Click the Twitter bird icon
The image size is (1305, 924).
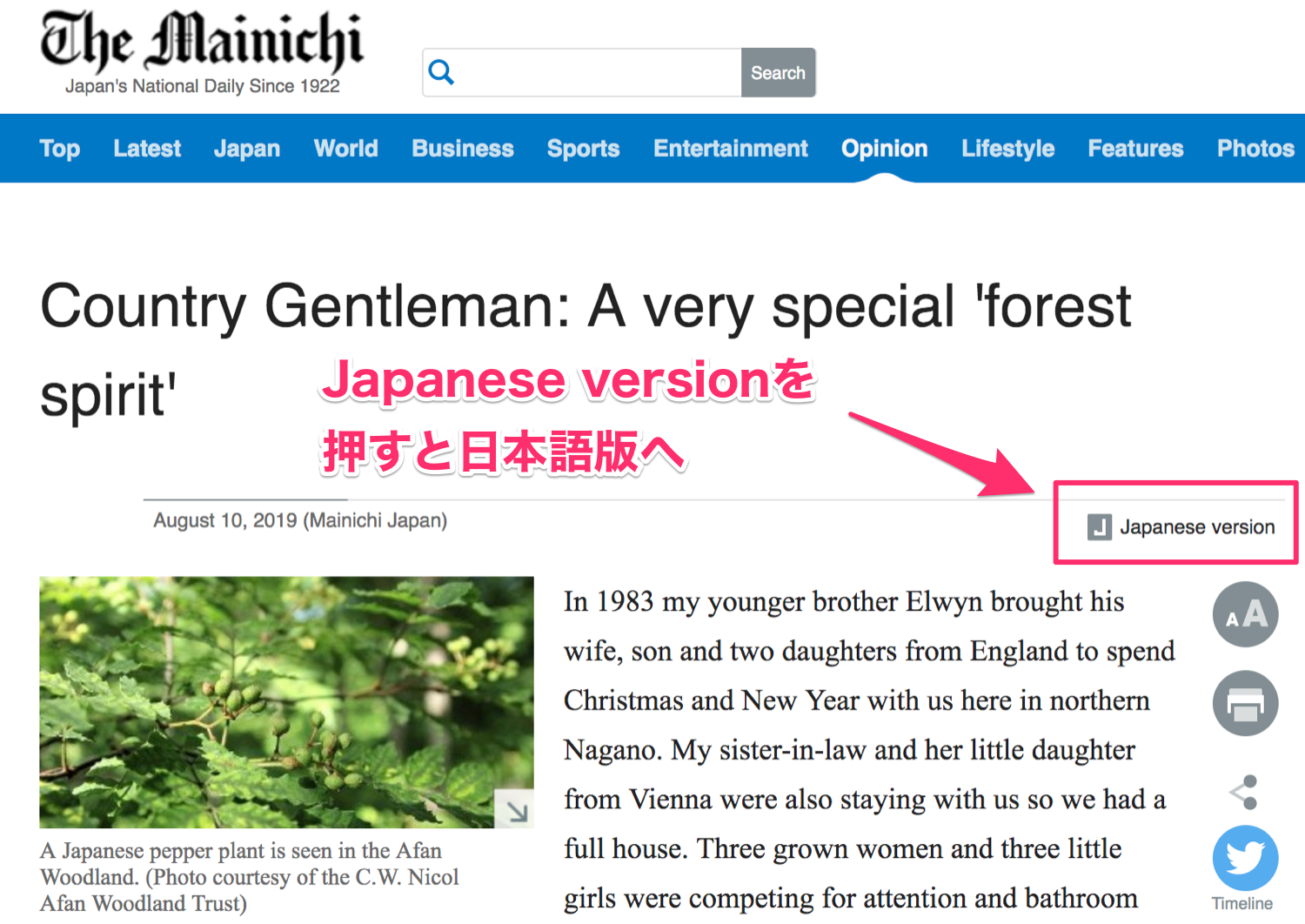point(1245,858)
